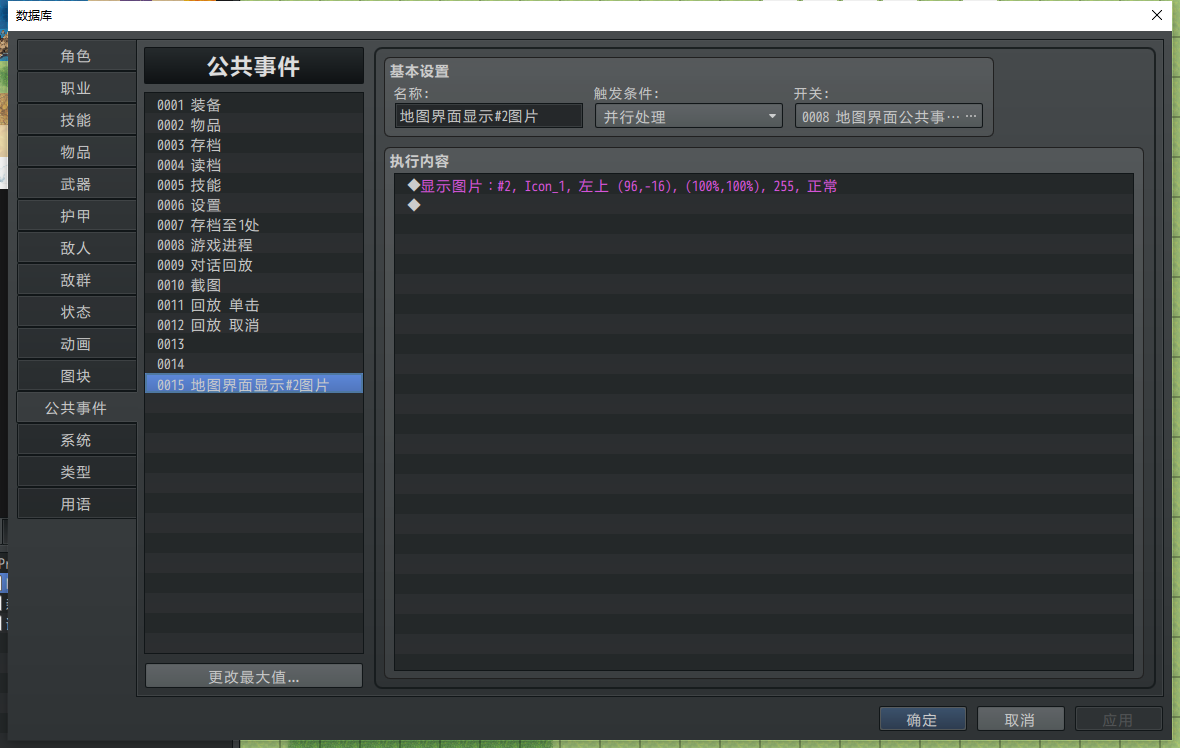Select common event 0010 截图
The image size is (1180, 748).
(254, 285)
